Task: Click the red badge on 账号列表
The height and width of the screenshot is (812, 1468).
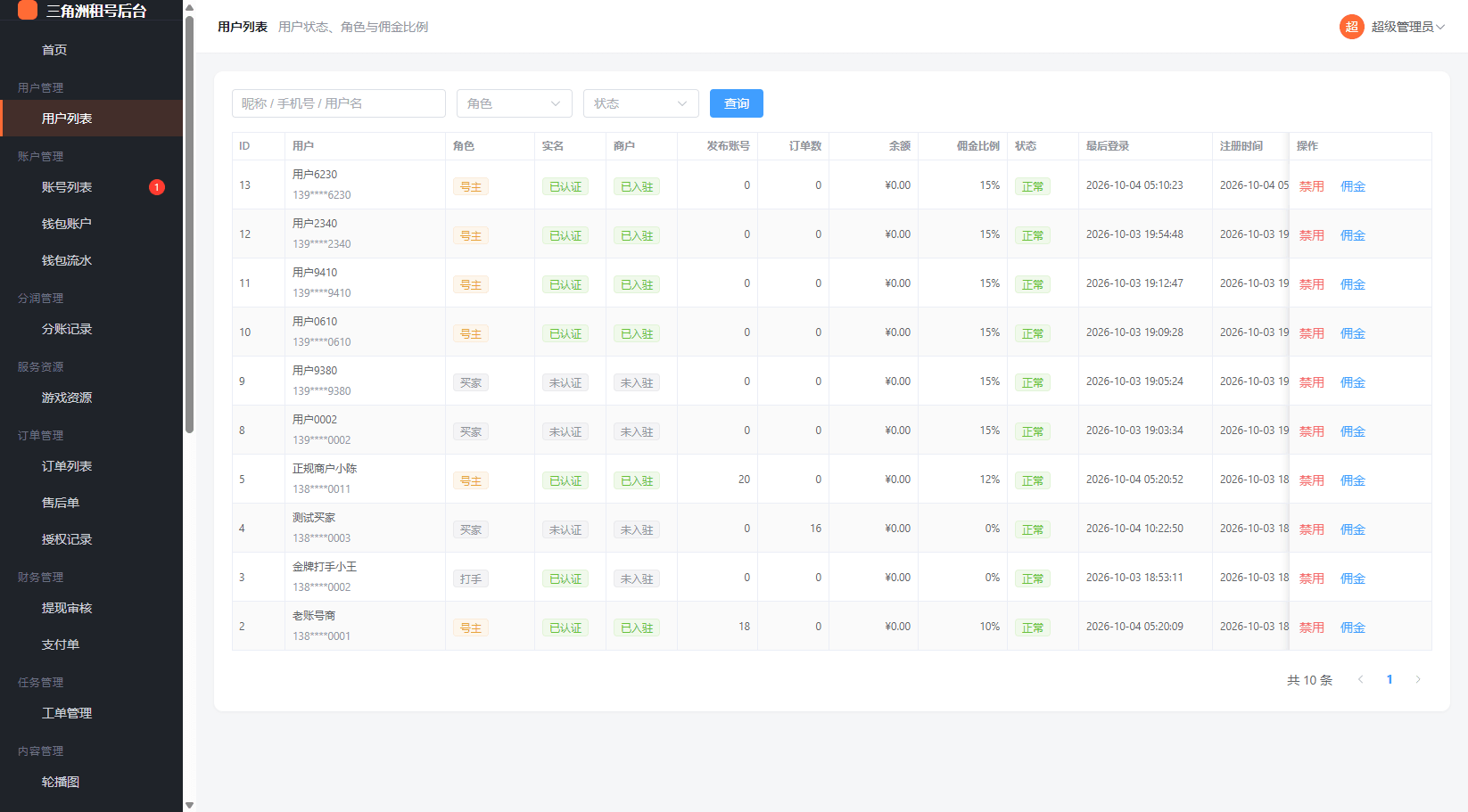Action: [x=157, y=187]
